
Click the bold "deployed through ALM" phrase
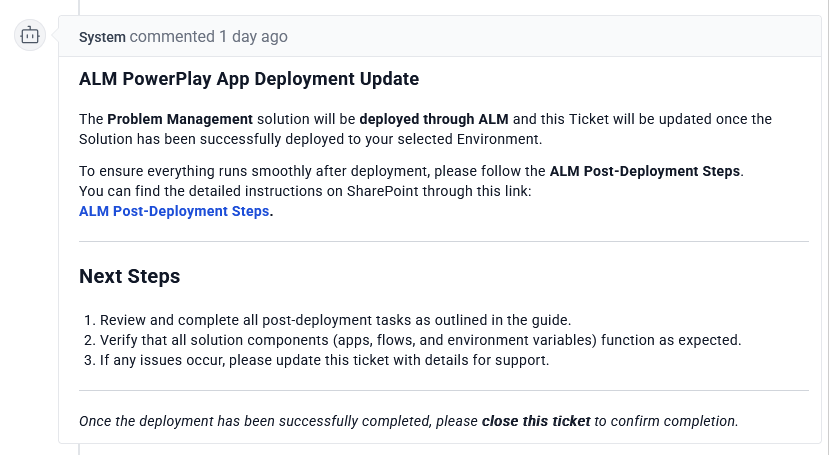point(434,119)
